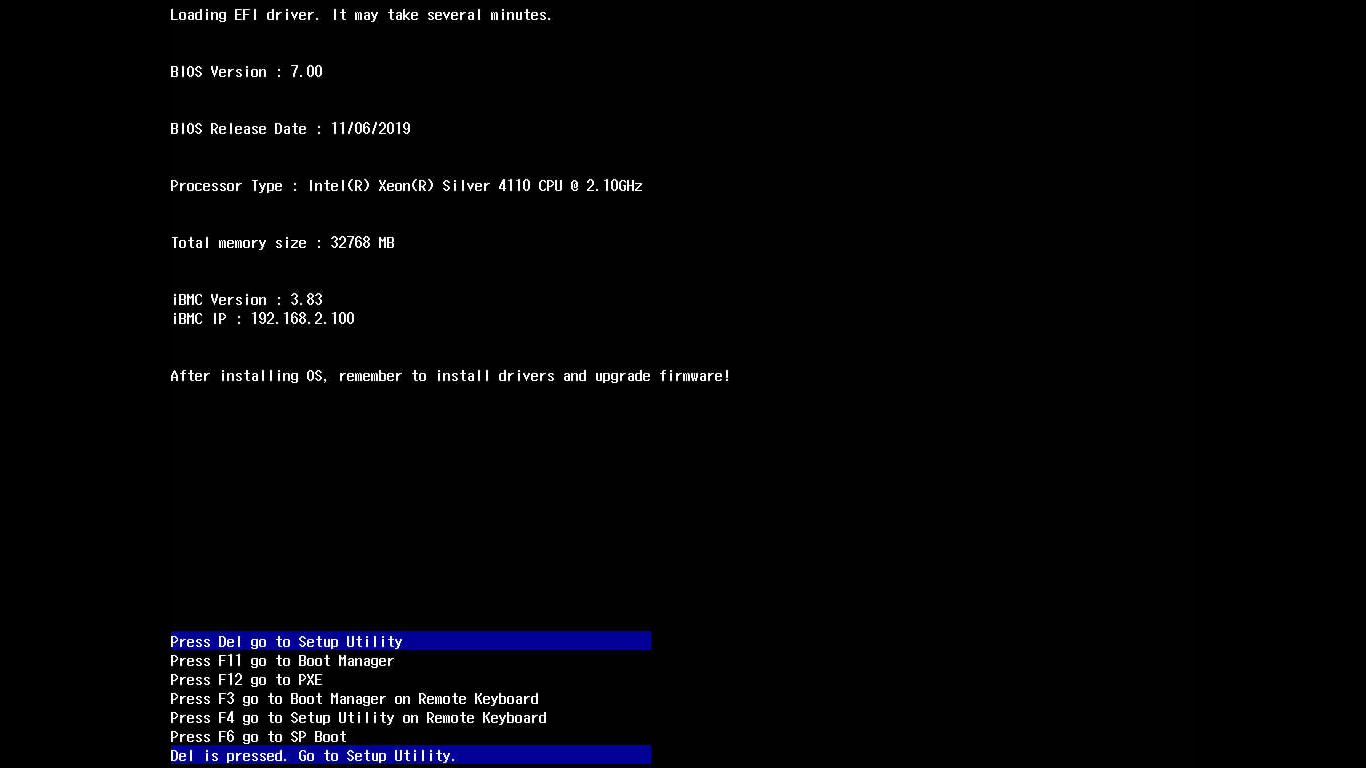Click the 'BIOS Release Date : 11/06/2019' line

point(290,129)
